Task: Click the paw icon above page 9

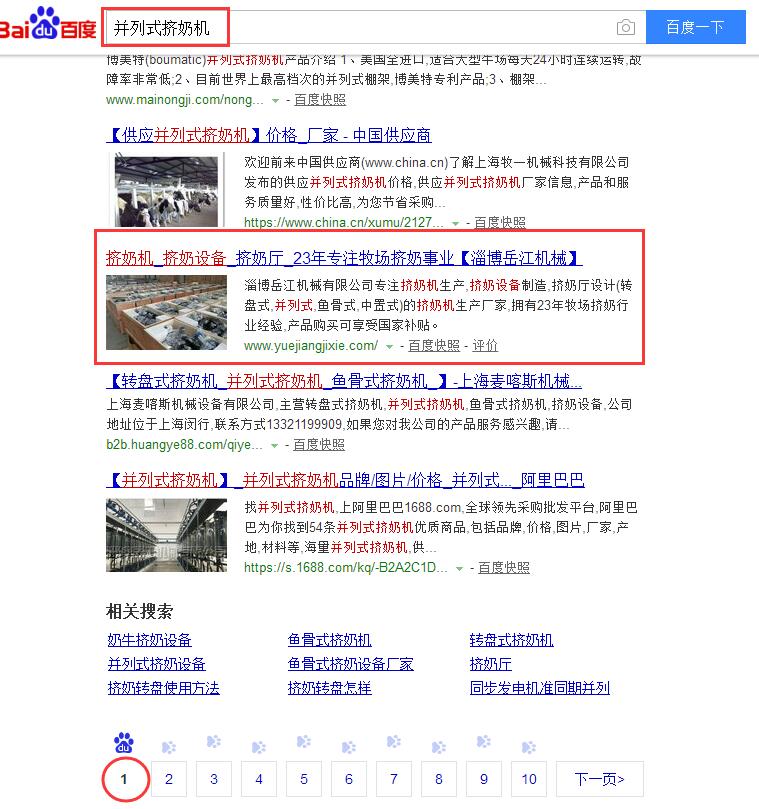Action: (x=484, y=742)
